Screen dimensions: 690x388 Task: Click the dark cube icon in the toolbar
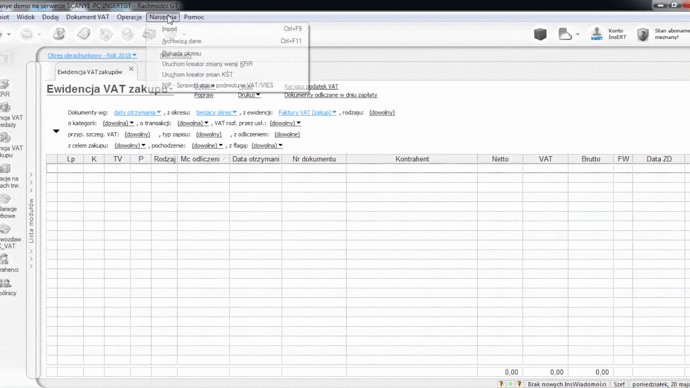[540, 34]
